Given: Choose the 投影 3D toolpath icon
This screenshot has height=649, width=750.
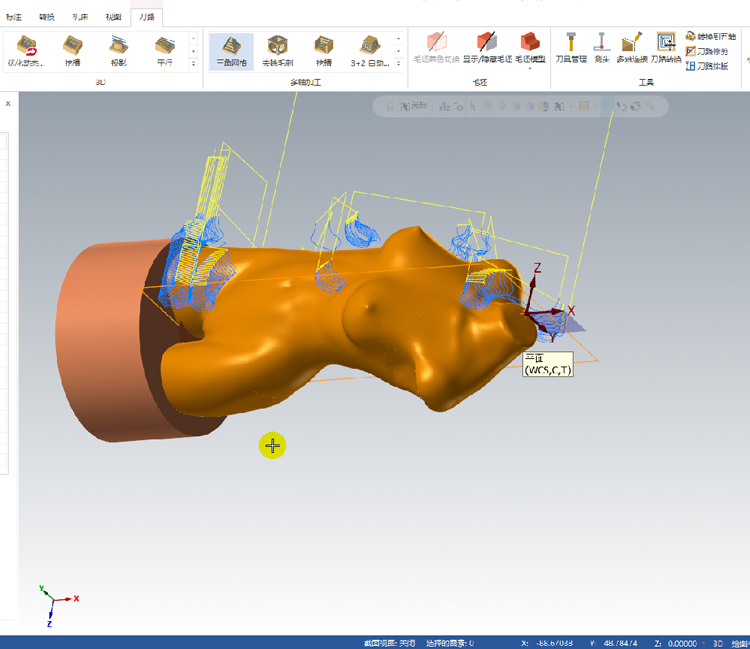Looking at the screenshot, I should click(119, 51).
